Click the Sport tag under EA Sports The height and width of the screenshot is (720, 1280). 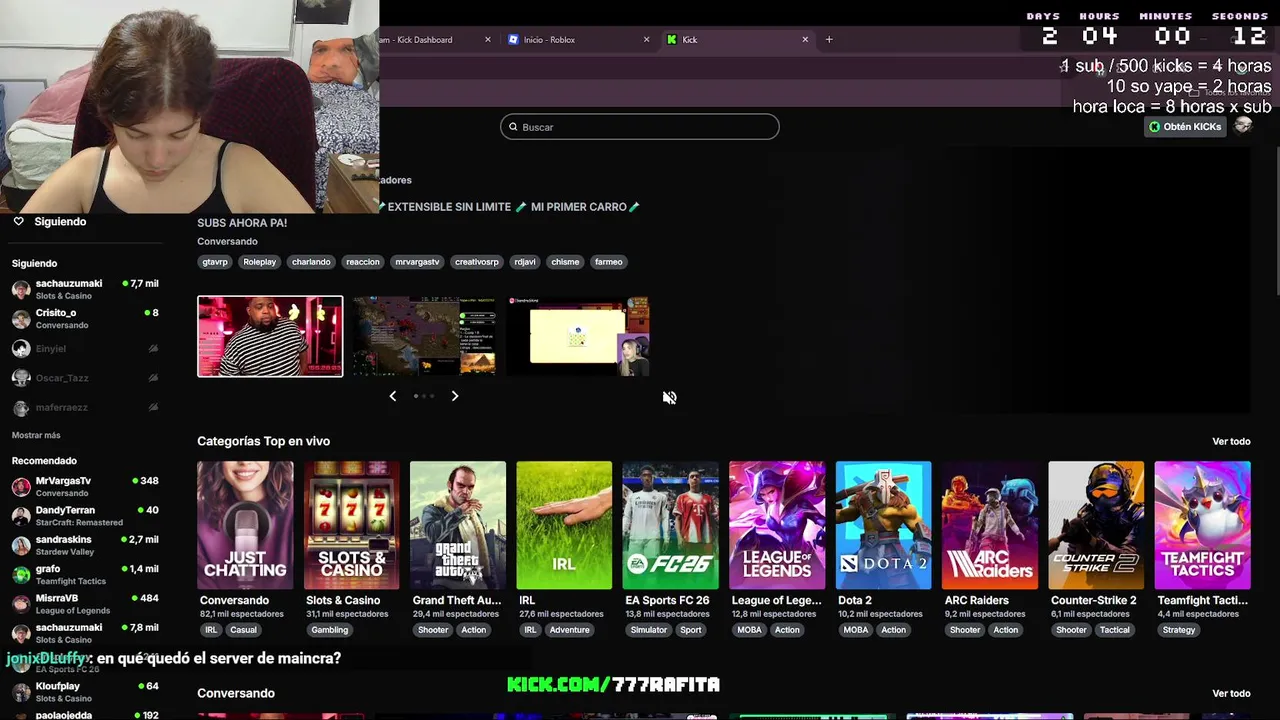coord(691,630)
